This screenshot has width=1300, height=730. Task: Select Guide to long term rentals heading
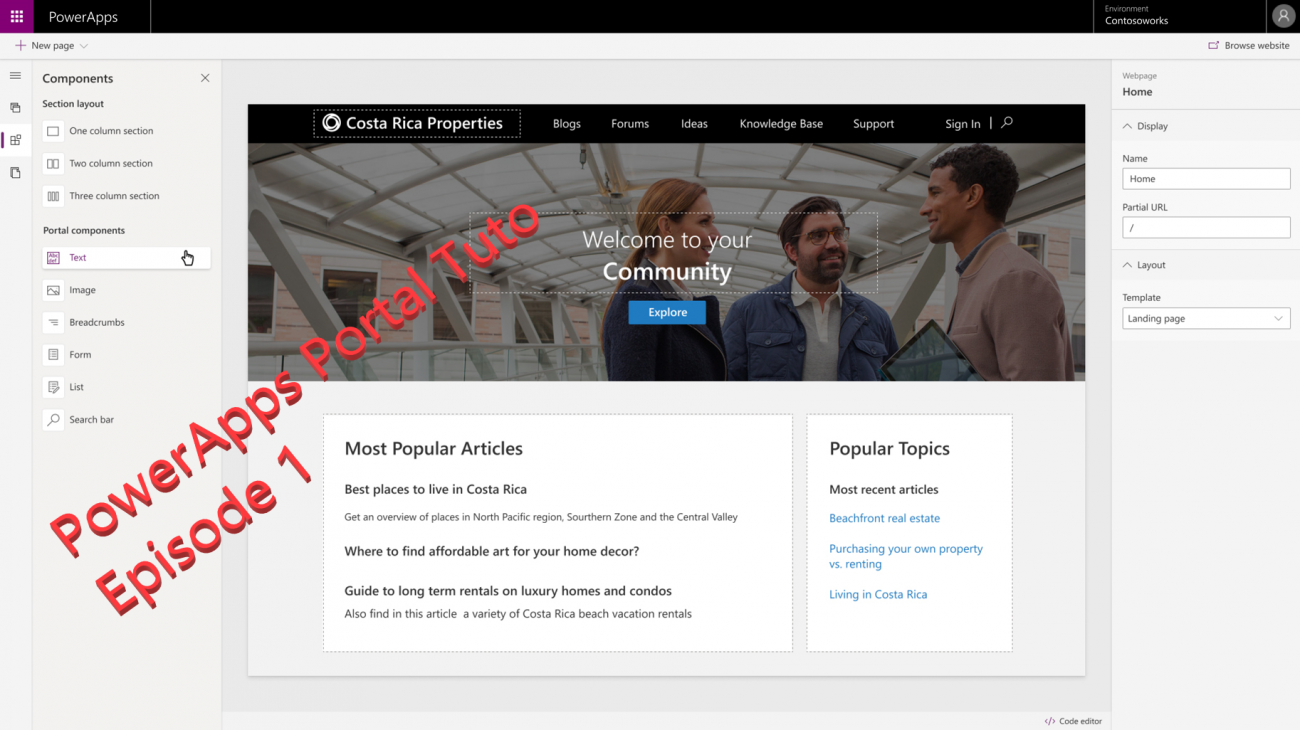pos(508,591)
